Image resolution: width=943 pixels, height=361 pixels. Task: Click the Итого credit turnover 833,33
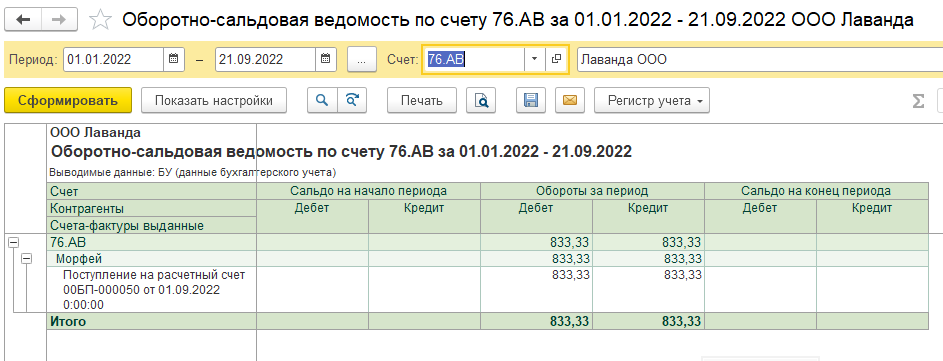[648, 321]
